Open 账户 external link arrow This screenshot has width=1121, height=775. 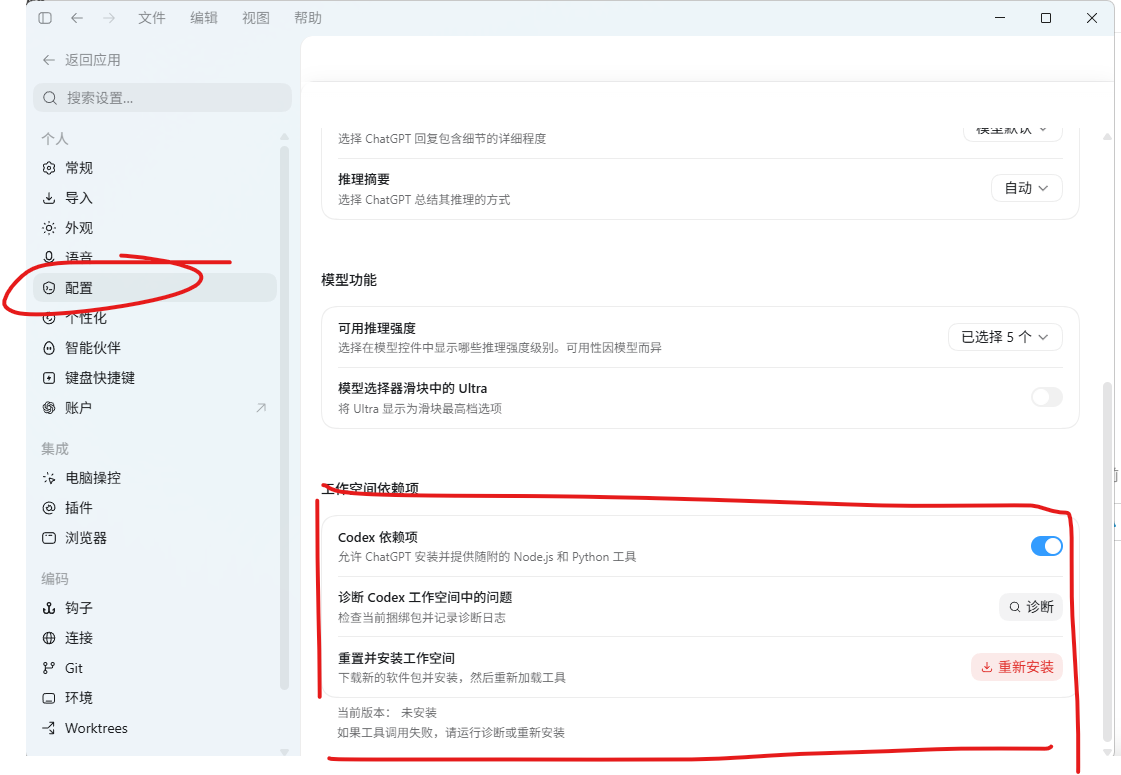click(x=261, y=408)
